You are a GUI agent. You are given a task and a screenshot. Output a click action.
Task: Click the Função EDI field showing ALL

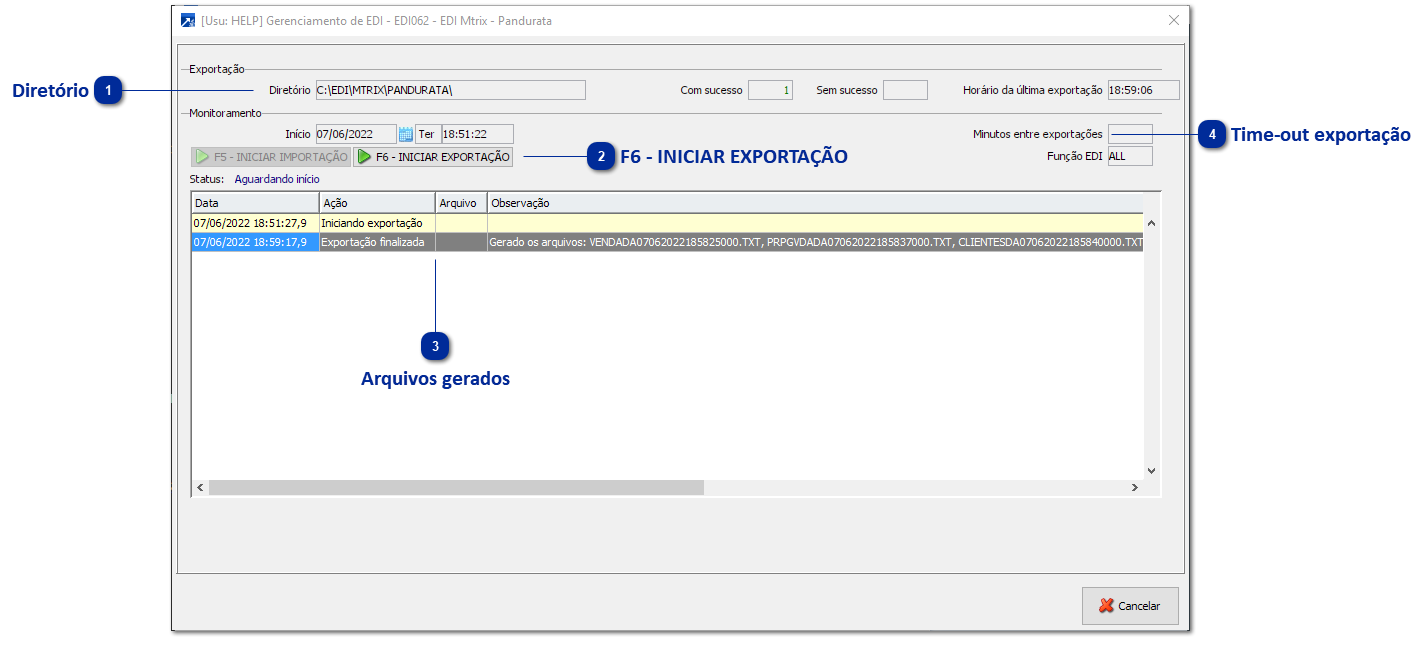(1130, 156)
